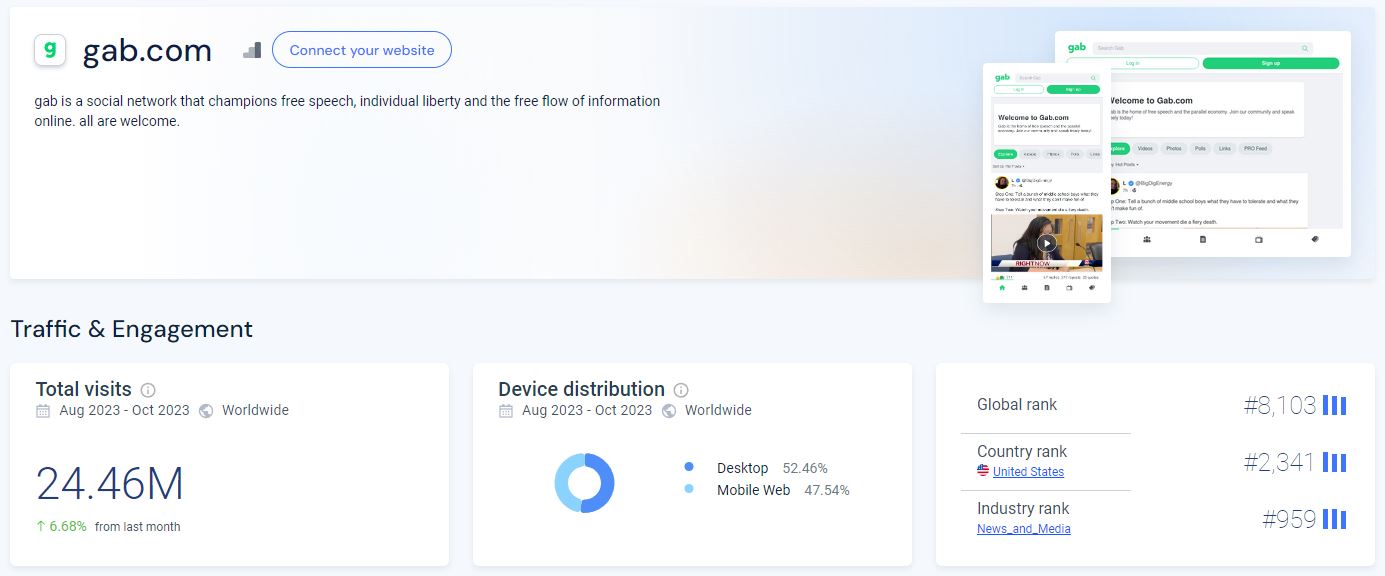Screen dimensions: 1385x576
Task: Click the globe icon under Total visits
Action: pos(206,411)
